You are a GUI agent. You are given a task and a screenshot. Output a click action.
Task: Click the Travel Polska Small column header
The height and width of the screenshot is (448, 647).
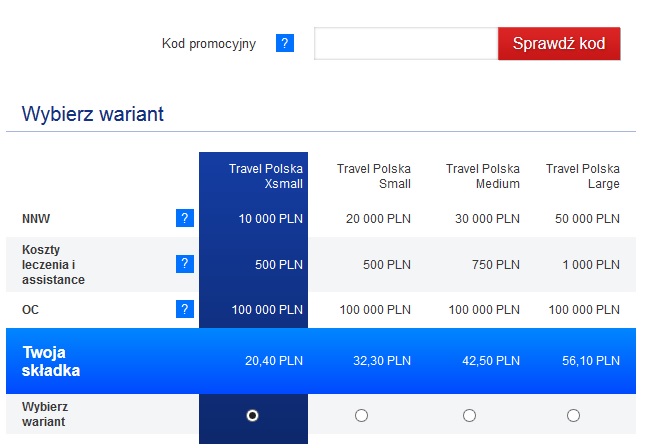tap(373, 176)
